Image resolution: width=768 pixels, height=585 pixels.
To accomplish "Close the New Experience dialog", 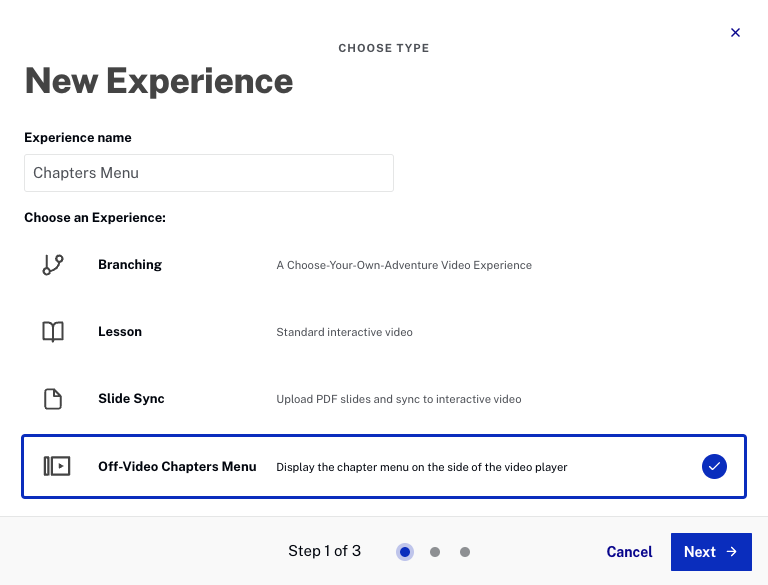I will [x=735, y=33].
